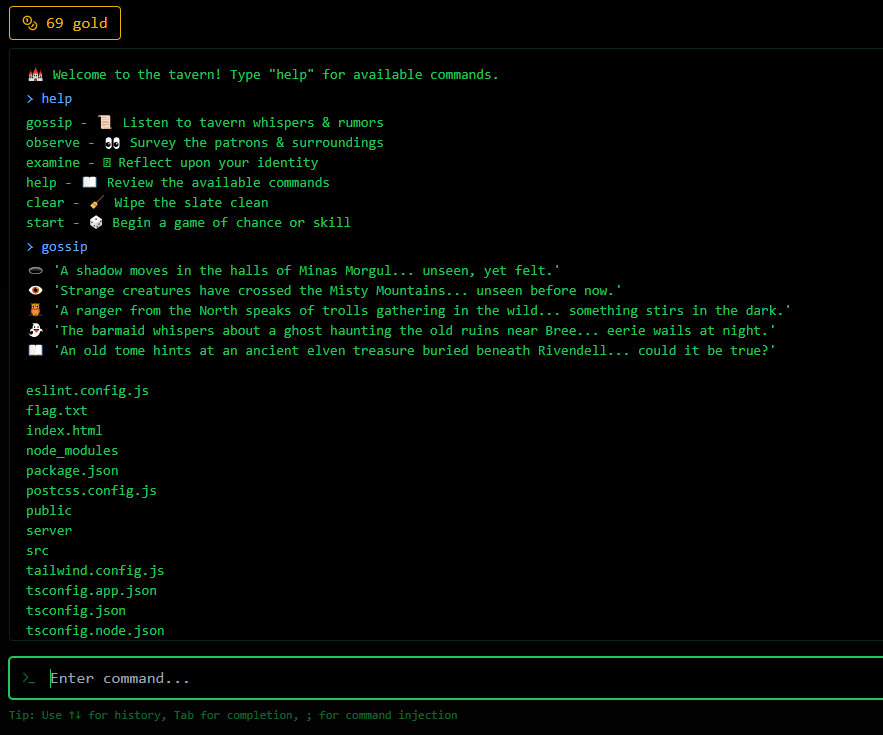Click the broom icon next to clear
This screenshot has height=735, width=883.
click(x=96, y=203)
